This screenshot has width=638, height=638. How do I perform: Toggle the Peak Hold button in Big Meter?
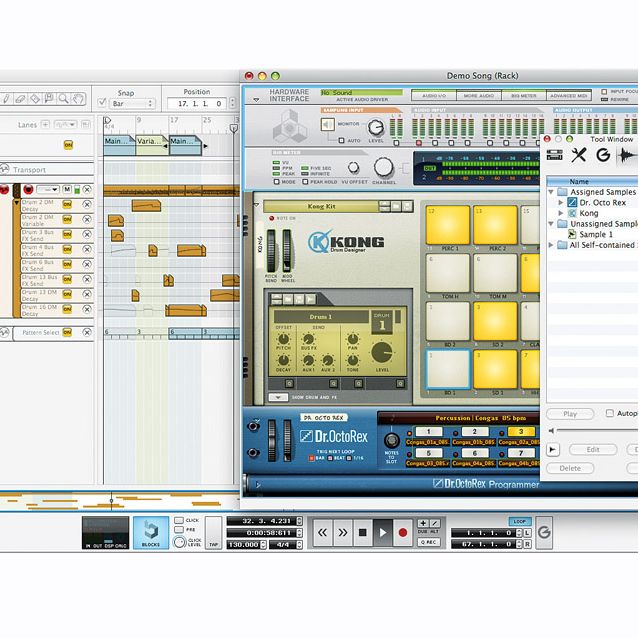[305, 182]
